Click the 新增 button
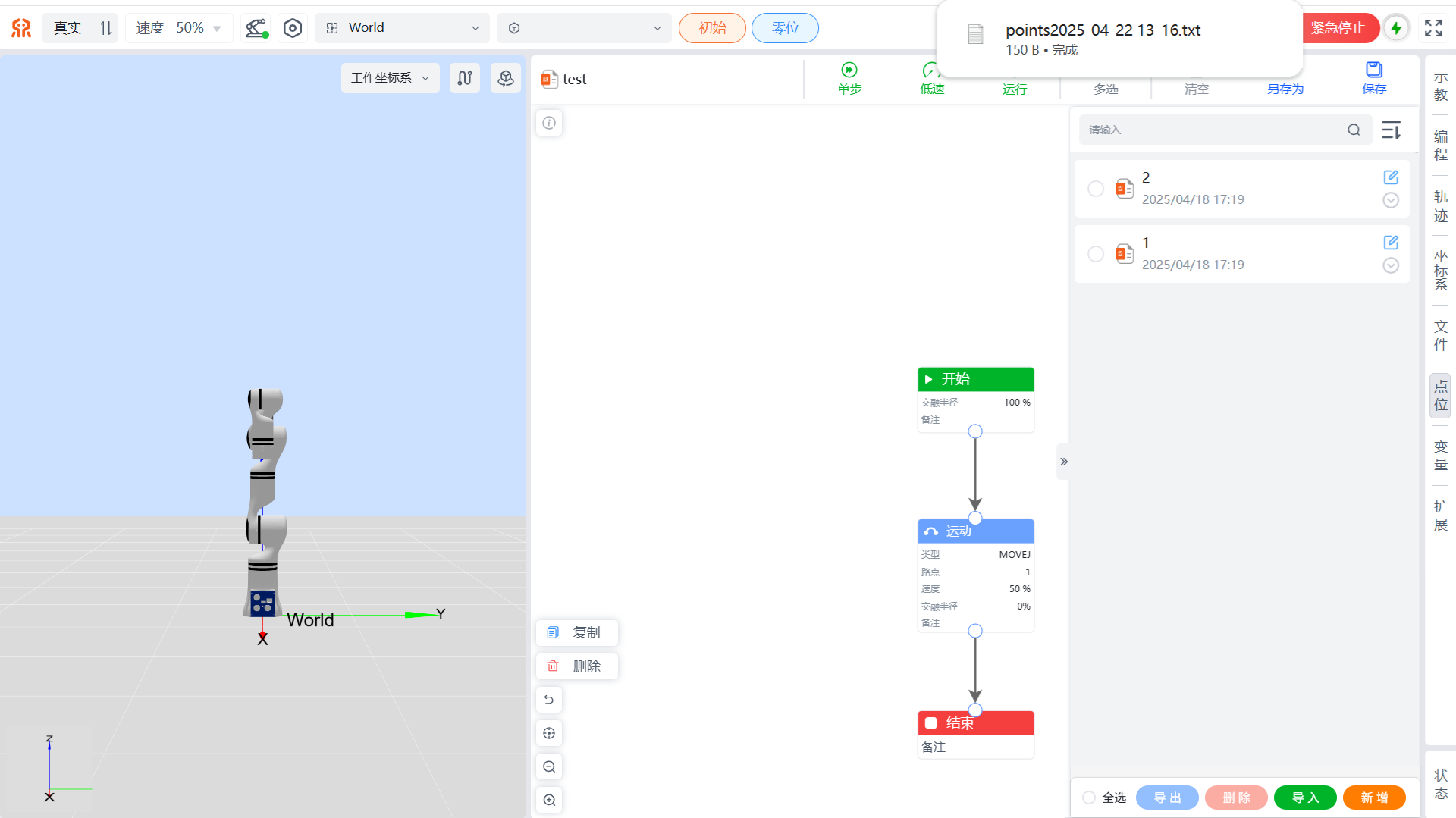 pos(1373,798)
